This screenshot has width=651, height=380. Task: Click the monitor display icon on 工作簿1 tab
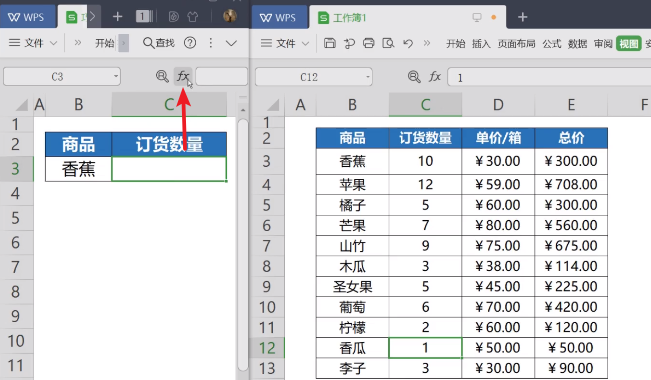pos(477,17)
